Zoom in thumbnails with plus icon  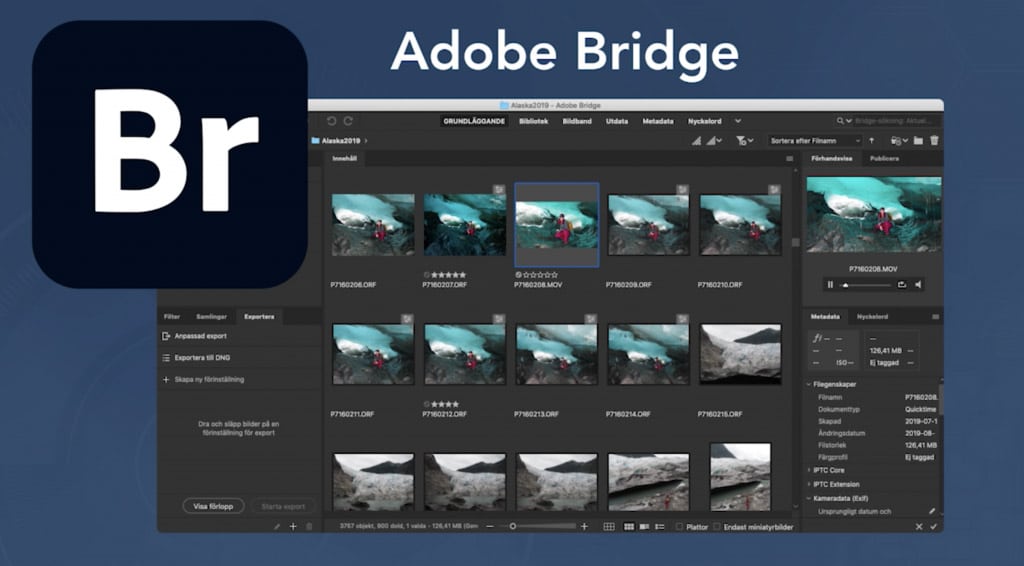click(585, 526)
